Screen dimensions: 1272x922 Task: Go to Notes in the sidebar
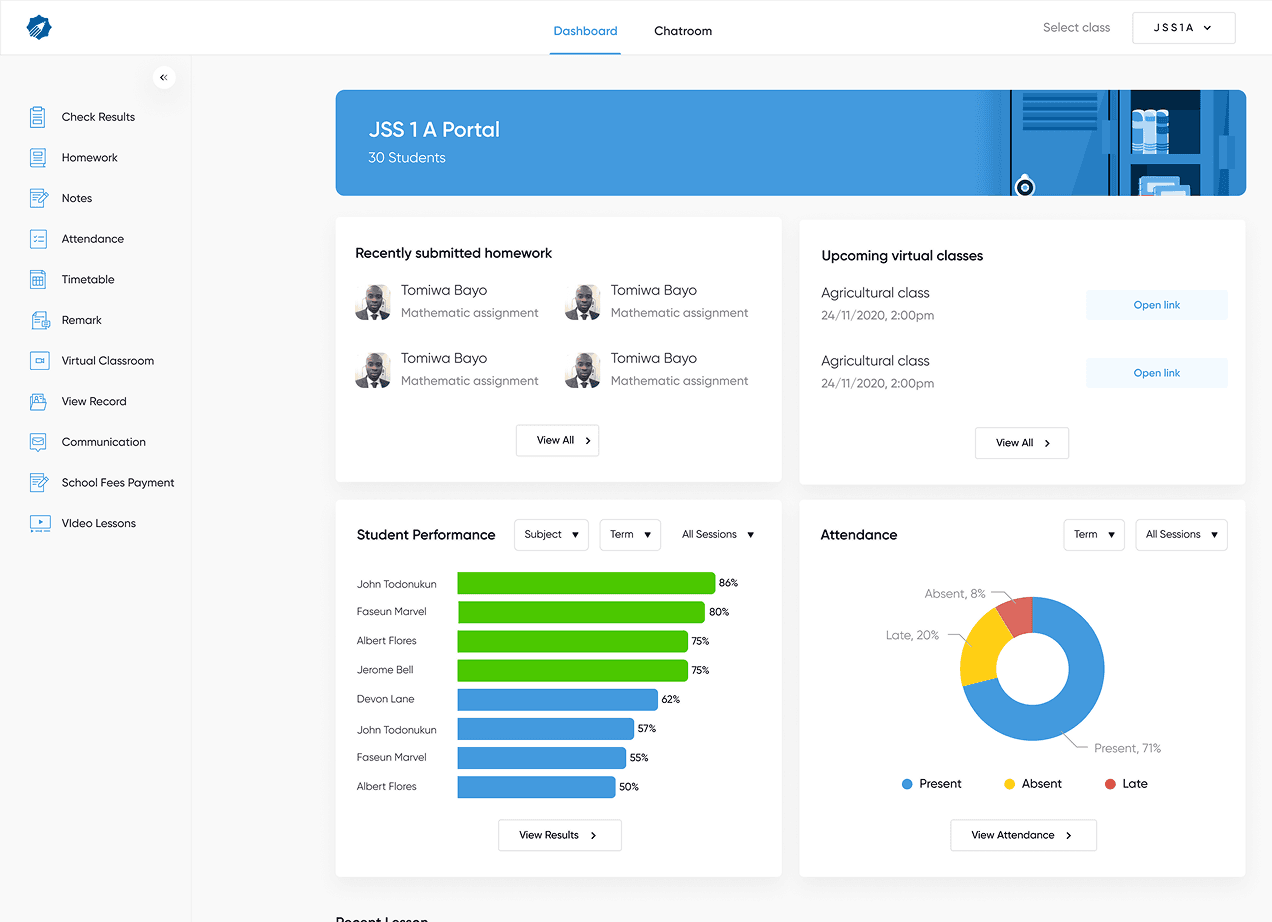[77, 198]
